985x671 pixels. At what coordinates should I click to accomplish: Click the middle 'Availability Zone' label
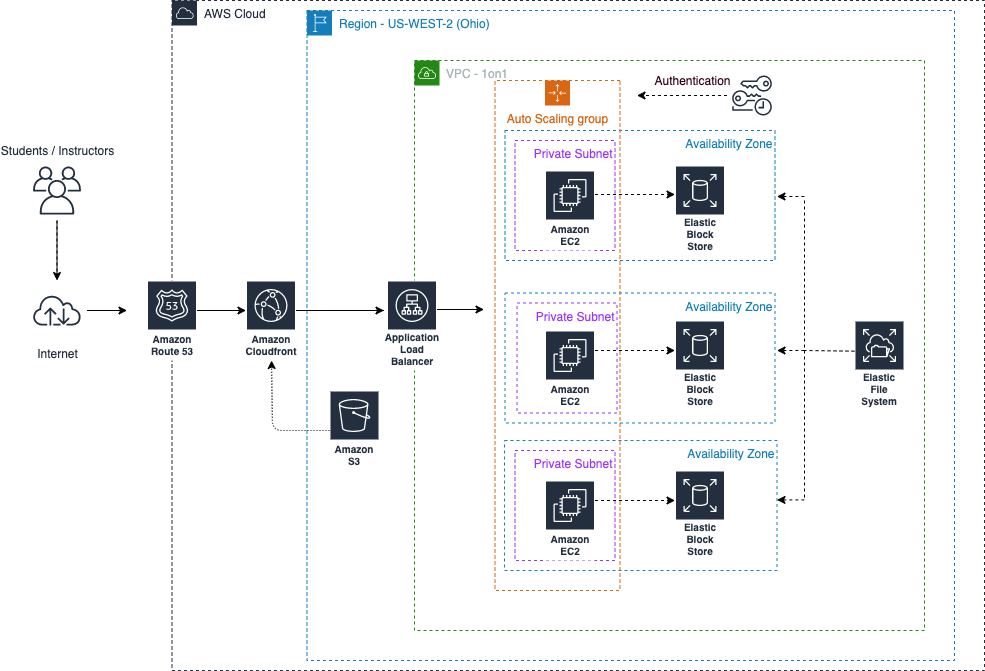(729, 307)
